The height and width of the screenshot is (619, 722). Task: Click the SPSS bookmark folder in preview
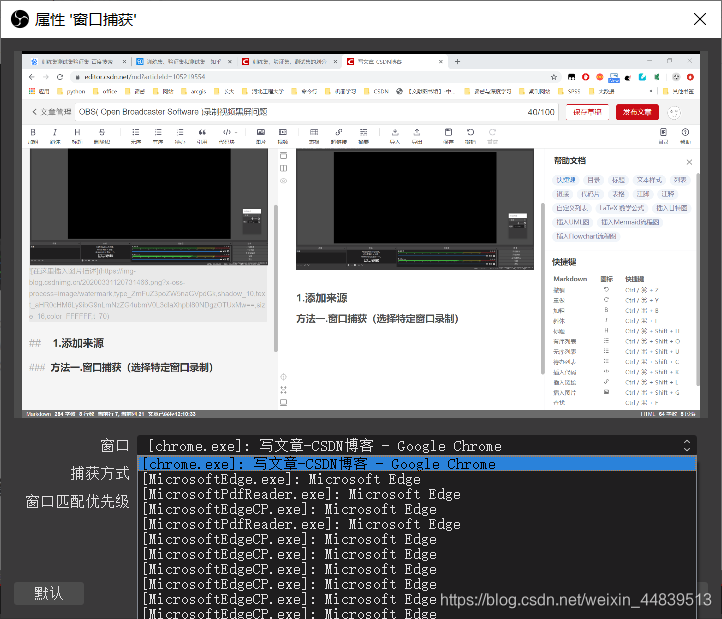tap(569, 91)
